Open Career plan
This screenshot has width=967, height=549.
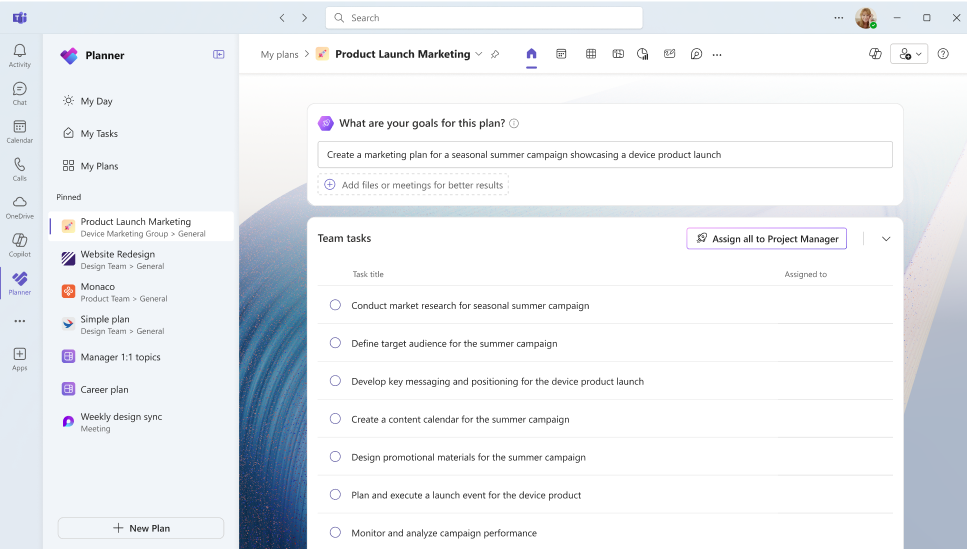tap(142, 389)
